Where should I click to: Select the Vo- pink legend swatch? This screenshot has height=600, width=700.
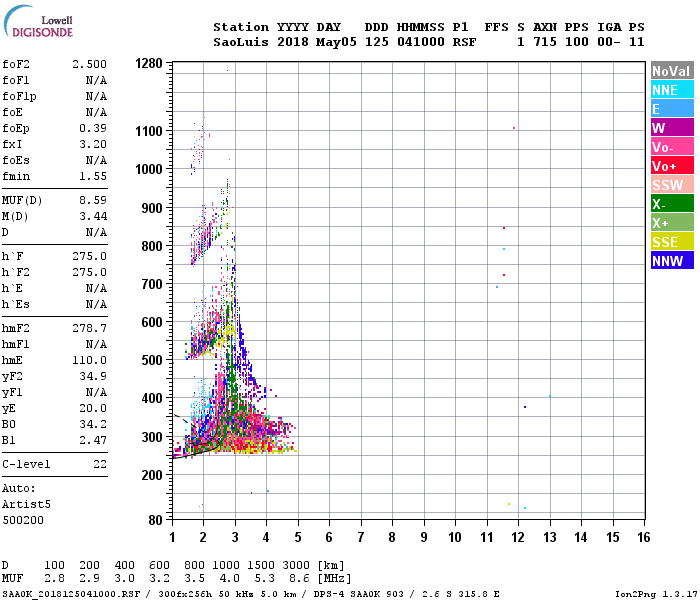672,147
